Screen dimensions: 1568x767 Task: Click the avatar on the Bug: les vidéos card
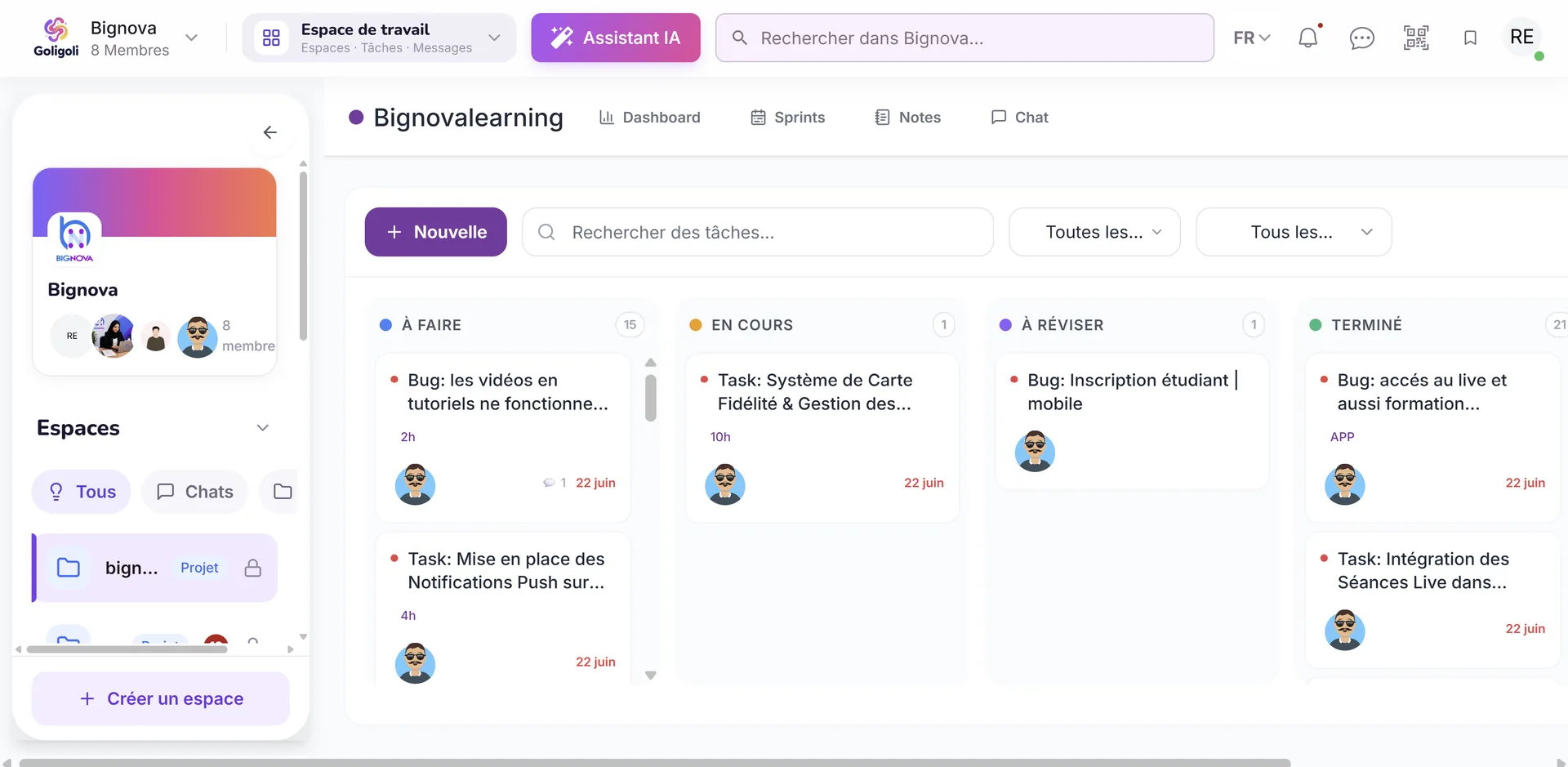click(x=415, y=484)
